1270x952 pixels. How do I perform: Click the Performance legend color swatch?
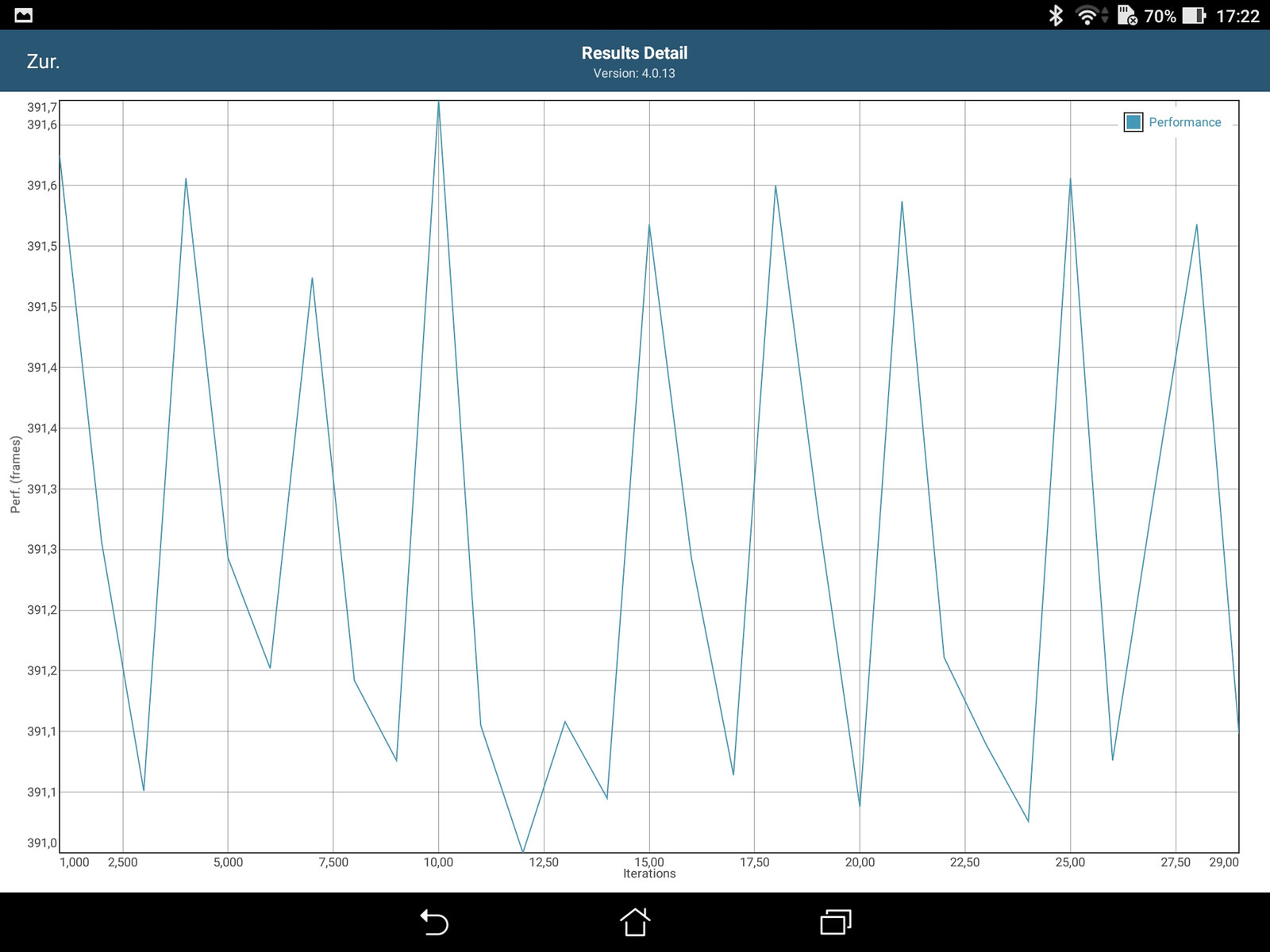(x=1133, y=122)
